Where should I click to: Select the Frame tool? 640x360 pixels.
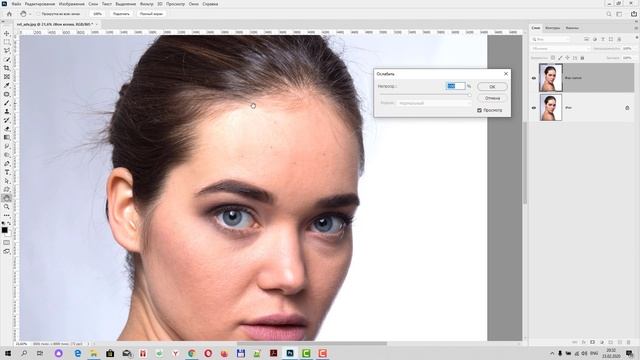click(x=7, y=77)
